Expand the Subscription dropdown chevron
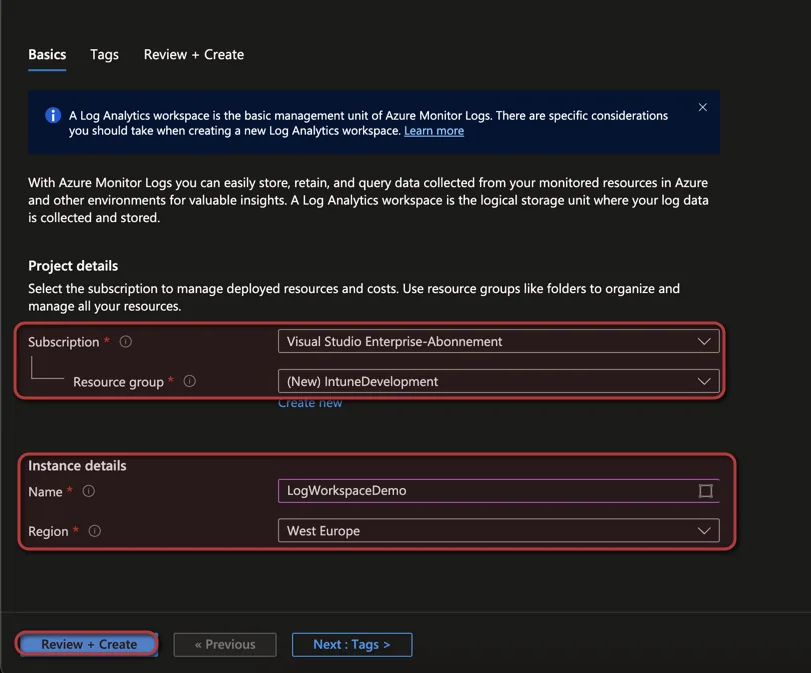 pos(704,341)
